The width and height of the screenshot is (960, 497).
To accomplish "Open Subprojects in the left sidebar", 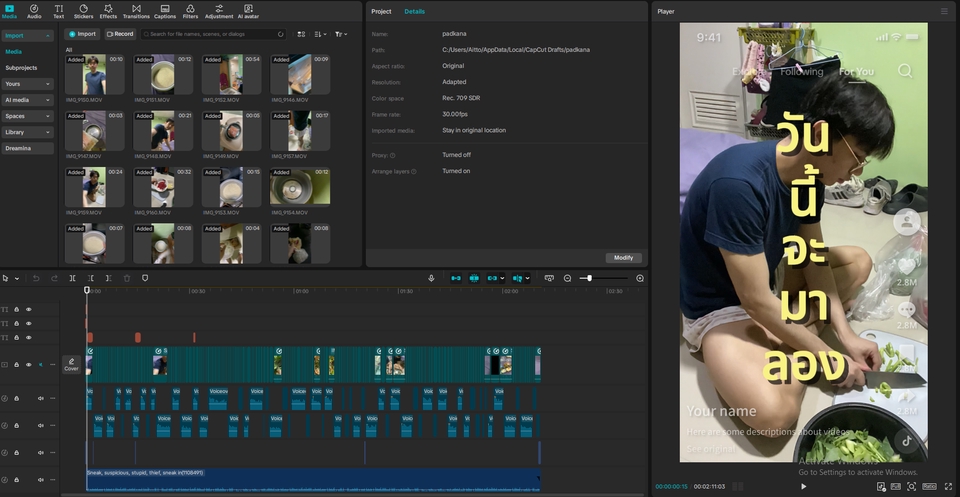I will point(21,67).
